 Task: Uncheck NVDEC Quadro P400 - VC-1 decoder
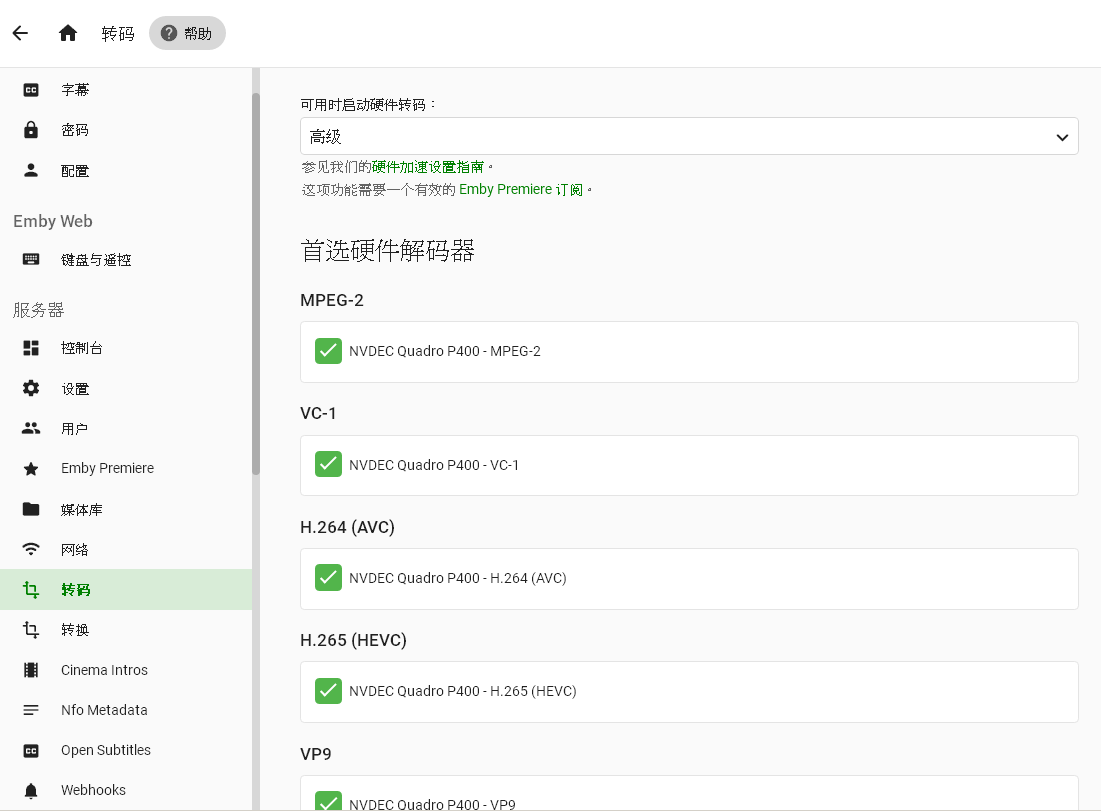(x=328, y=465)
